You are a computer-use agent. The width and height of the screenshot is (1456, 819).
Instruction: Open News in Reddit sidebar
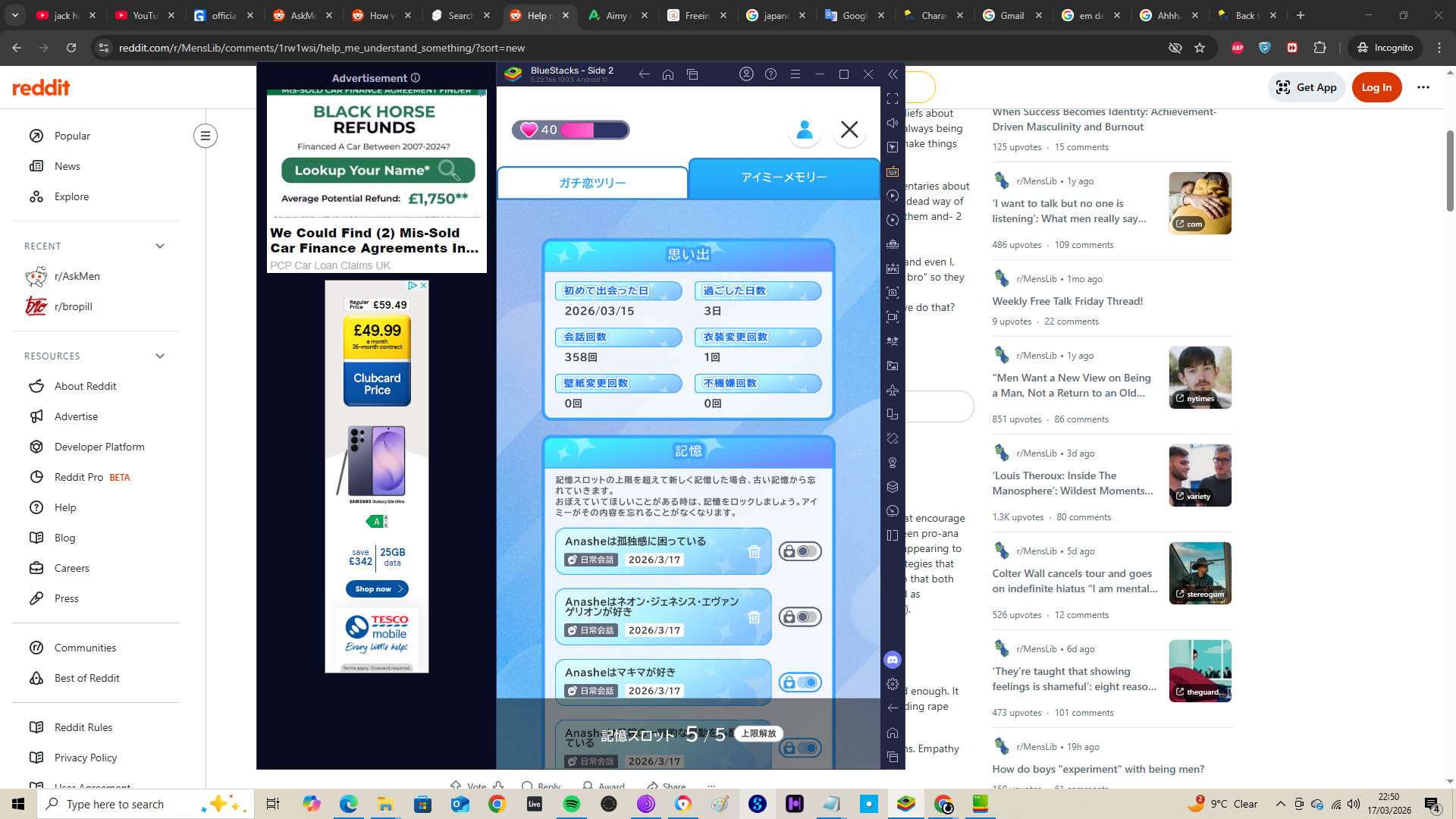pyautogui.click(x=67, y=166)
